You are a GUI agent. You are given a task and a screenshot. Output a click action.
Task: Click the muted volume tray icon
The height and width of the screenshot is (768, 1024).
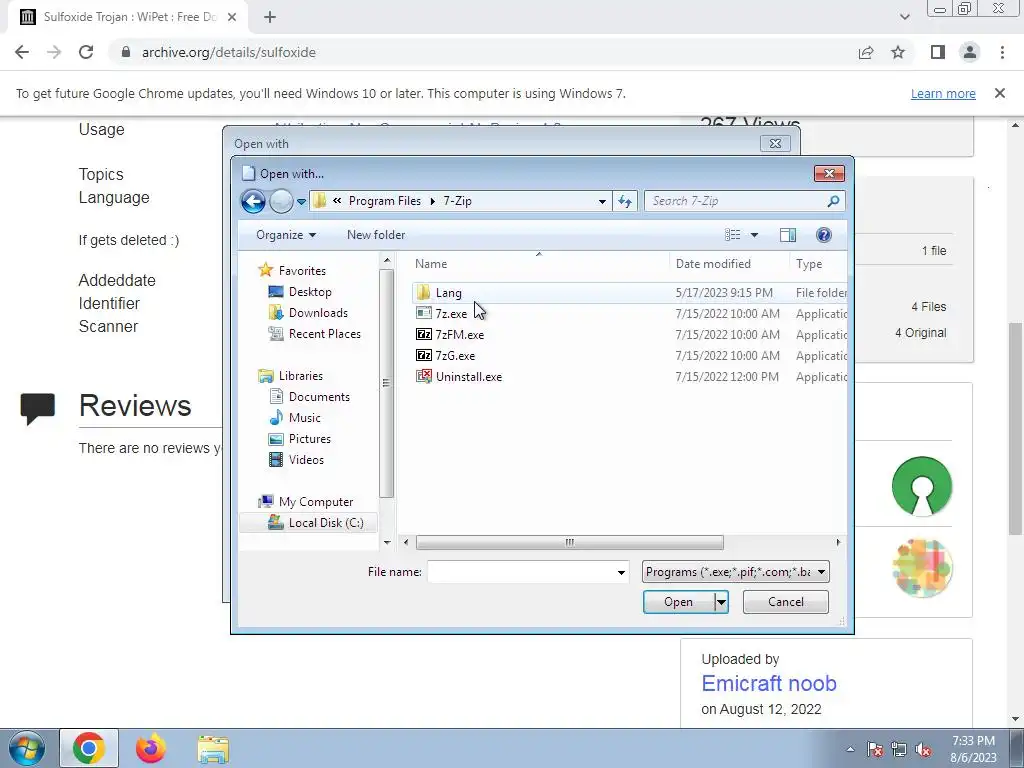click(923, 749)
